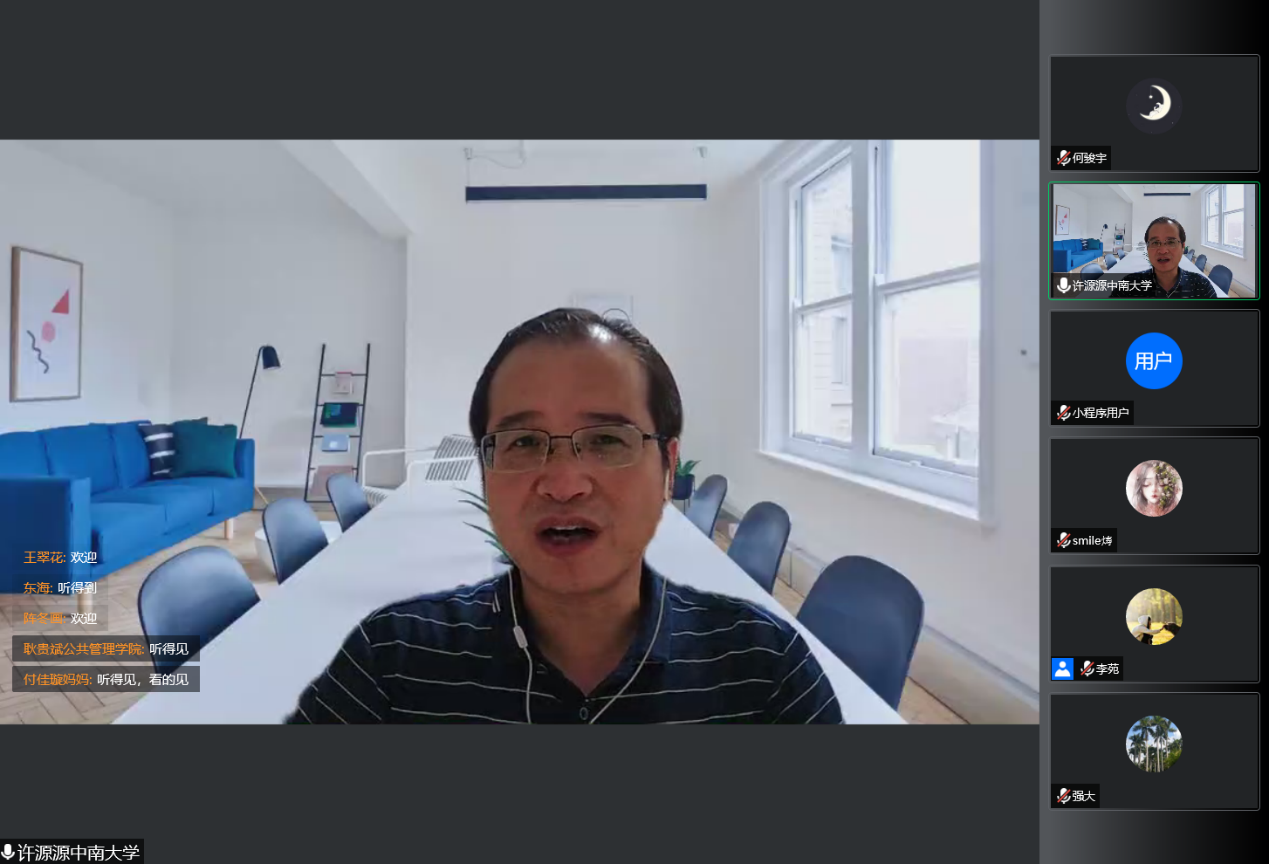Click the muted mic icon beside smile烤
1269x864 pixels.
point(1063,541)
